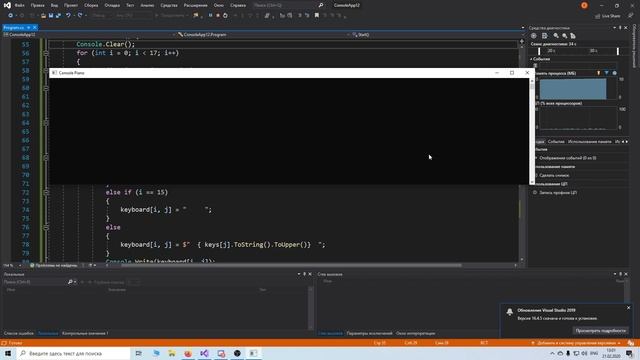Open the Locals search options dropdown

[75, 282]
